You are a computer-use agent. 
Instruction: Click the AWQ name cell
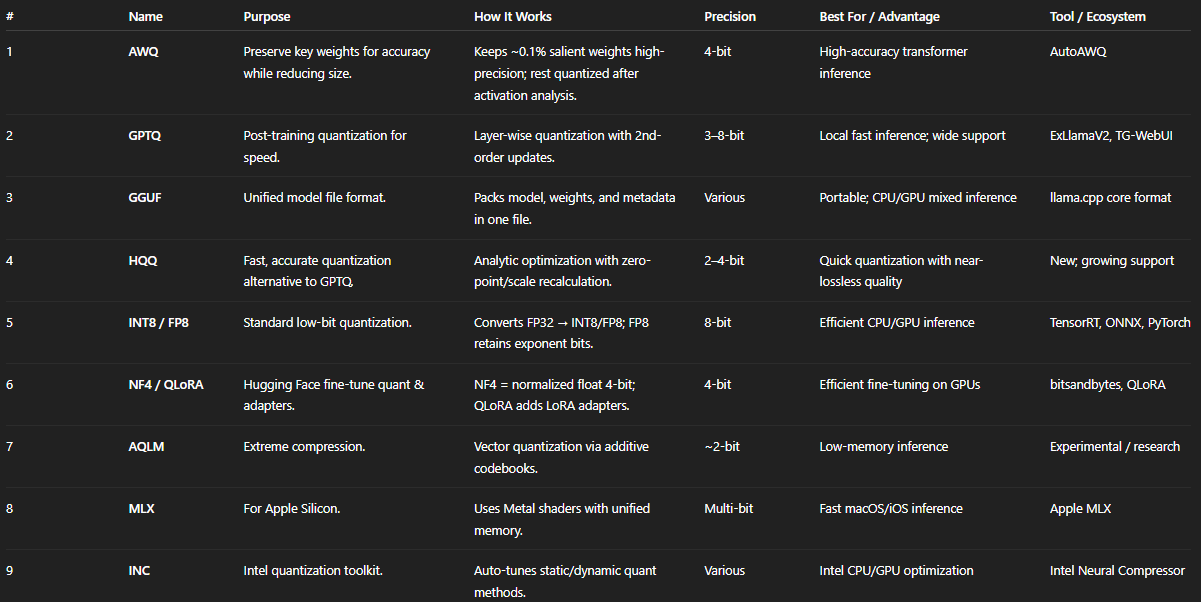(143, 52)
